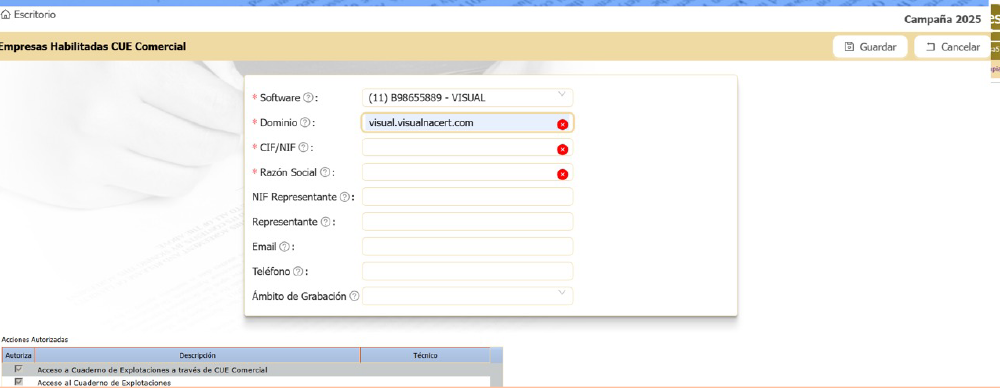Screen dimensions: 1000x388
Task: Open the Escritorio link
Action: [34, 14]
